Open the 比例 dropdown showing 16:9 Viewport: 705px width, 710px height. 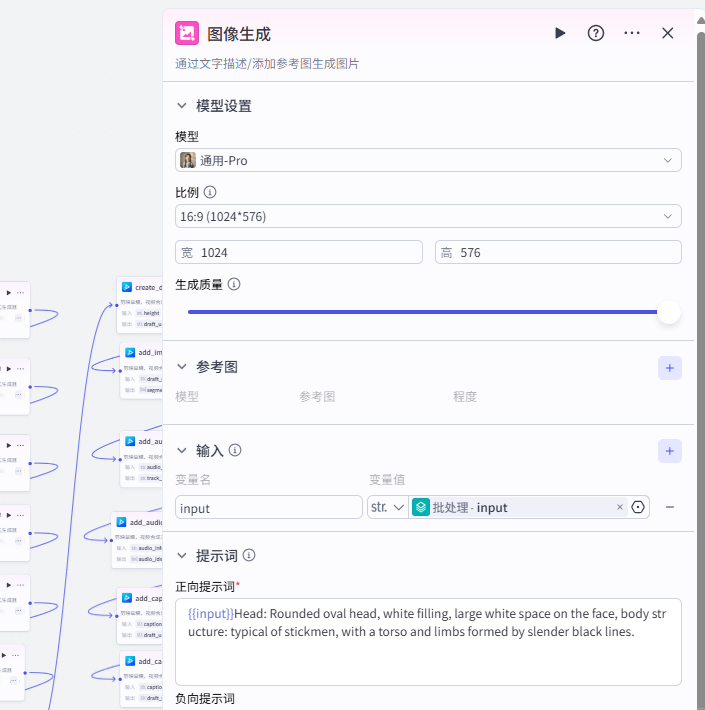tap(428, 216)
